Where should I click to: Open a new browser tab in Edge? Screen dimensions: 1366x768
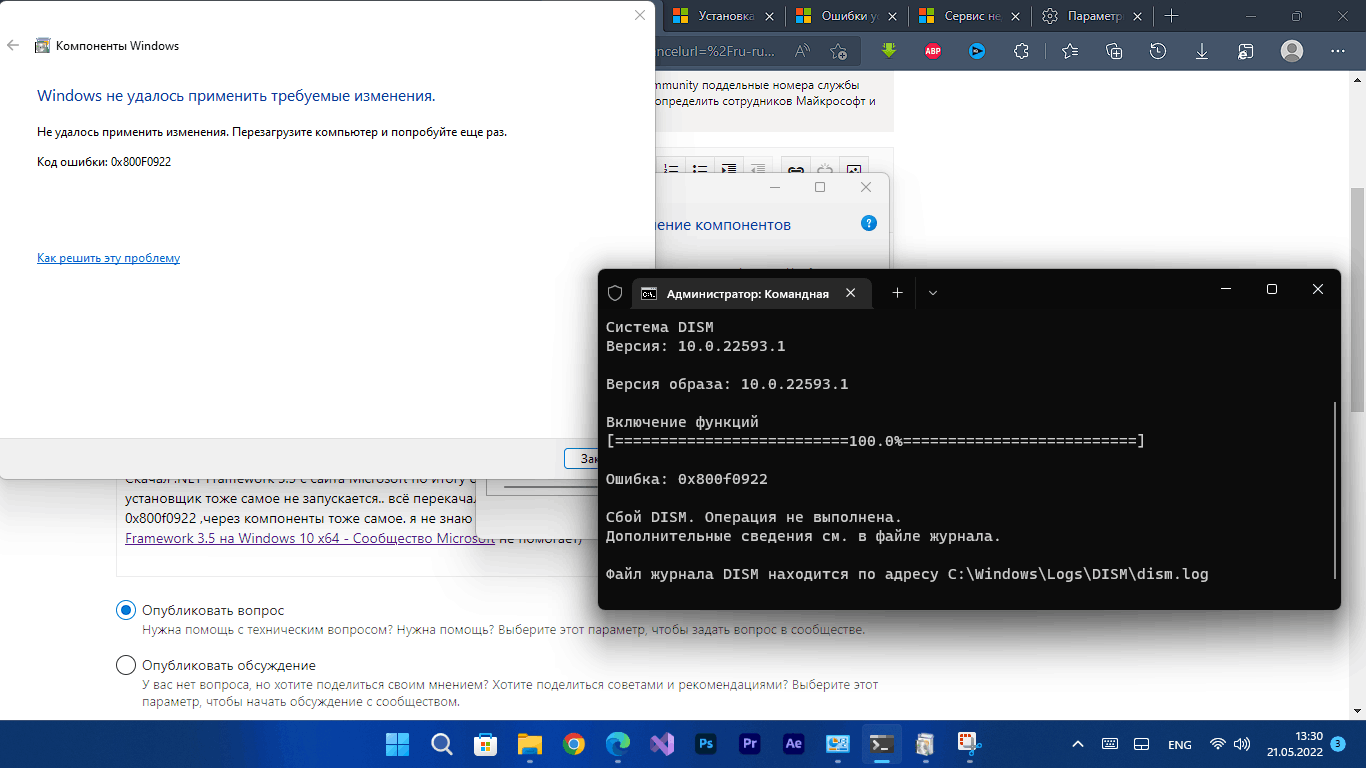coord(1172,16)
